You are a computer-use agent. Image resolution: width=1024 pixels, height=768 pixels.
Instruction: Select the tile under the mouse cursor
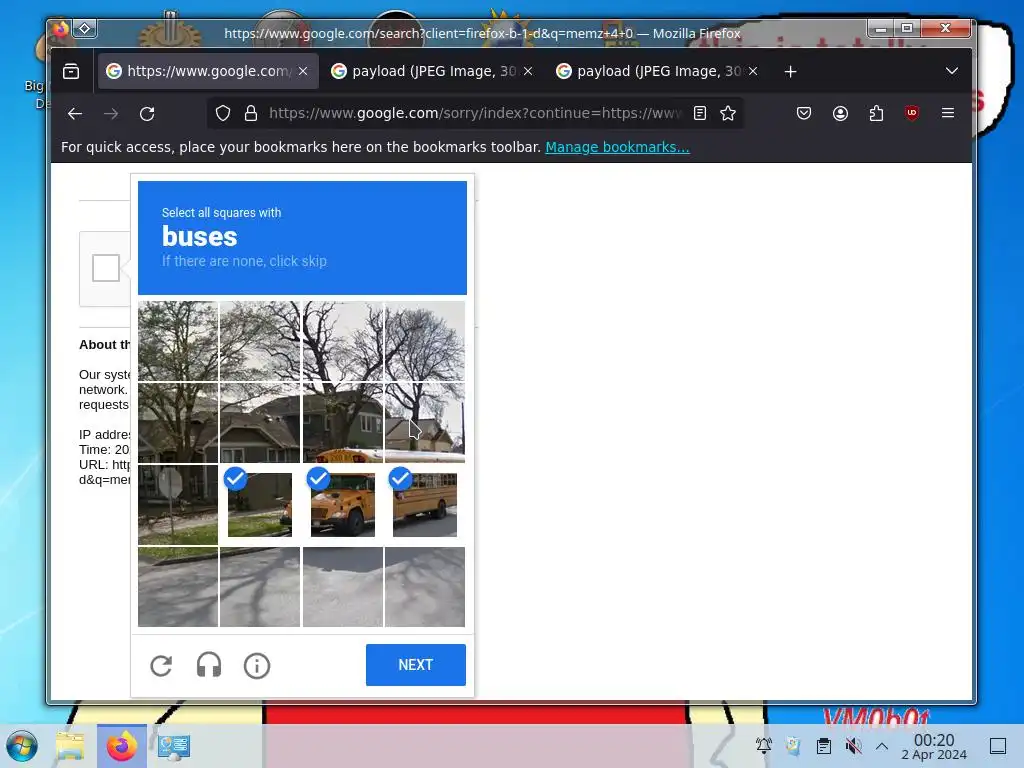[x=425, y=423]
